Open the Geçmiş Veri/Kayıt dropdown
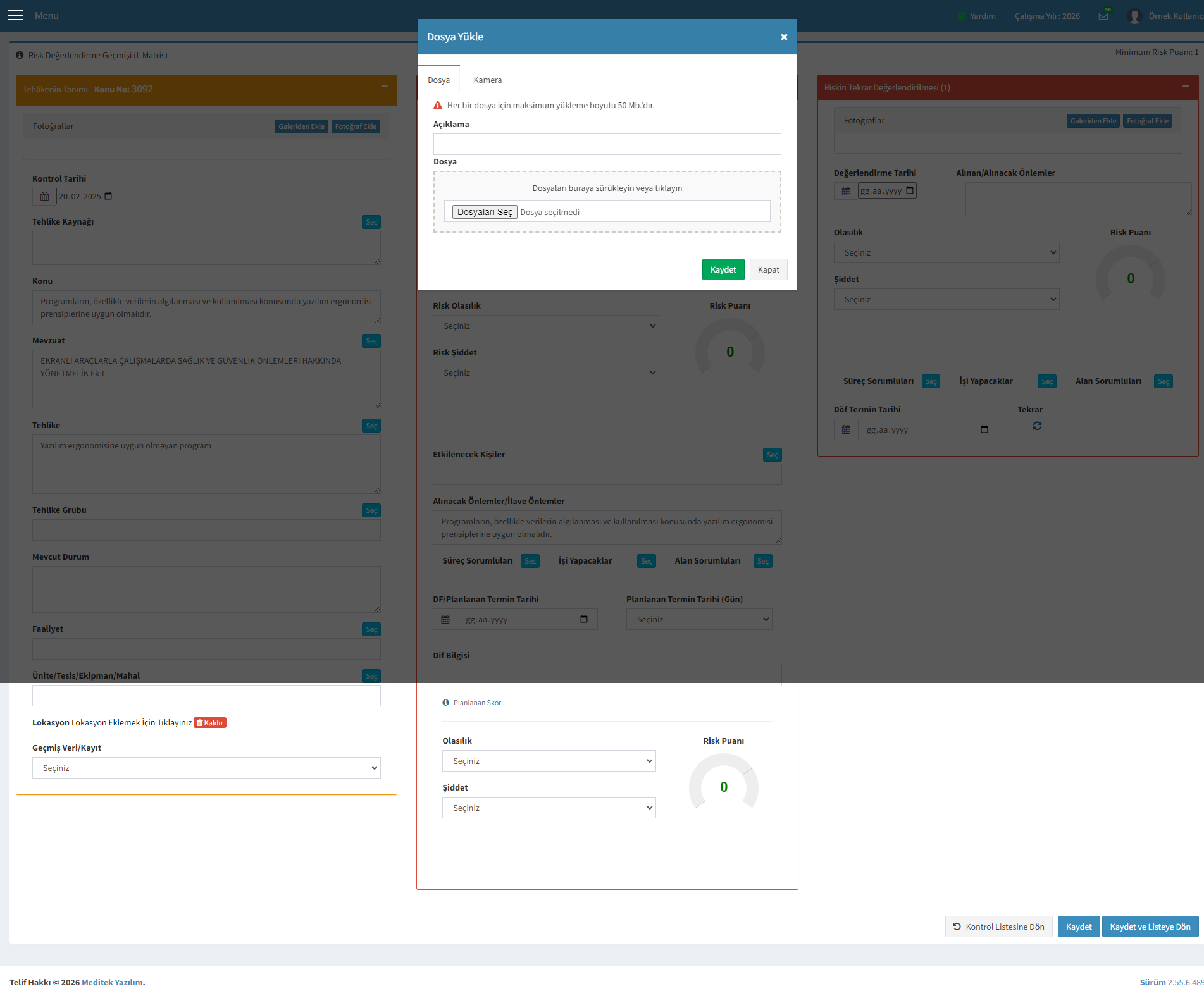 (206, 768)
